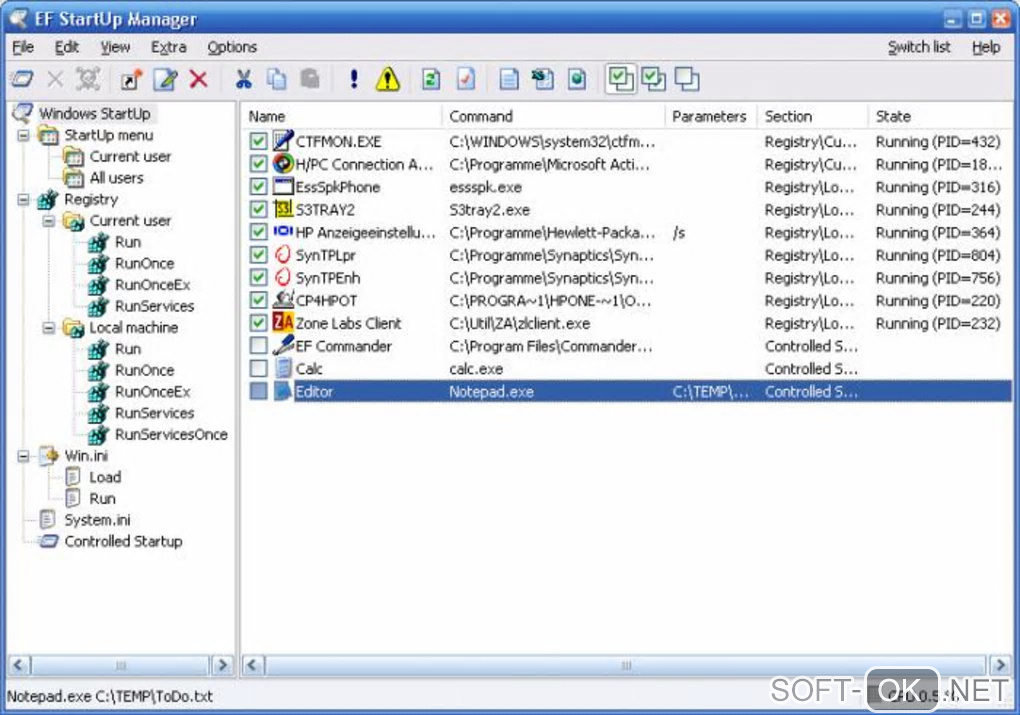Collapse the Registry tree node
Viewport: 1020px width, 715px height.
tap(23, 200)
